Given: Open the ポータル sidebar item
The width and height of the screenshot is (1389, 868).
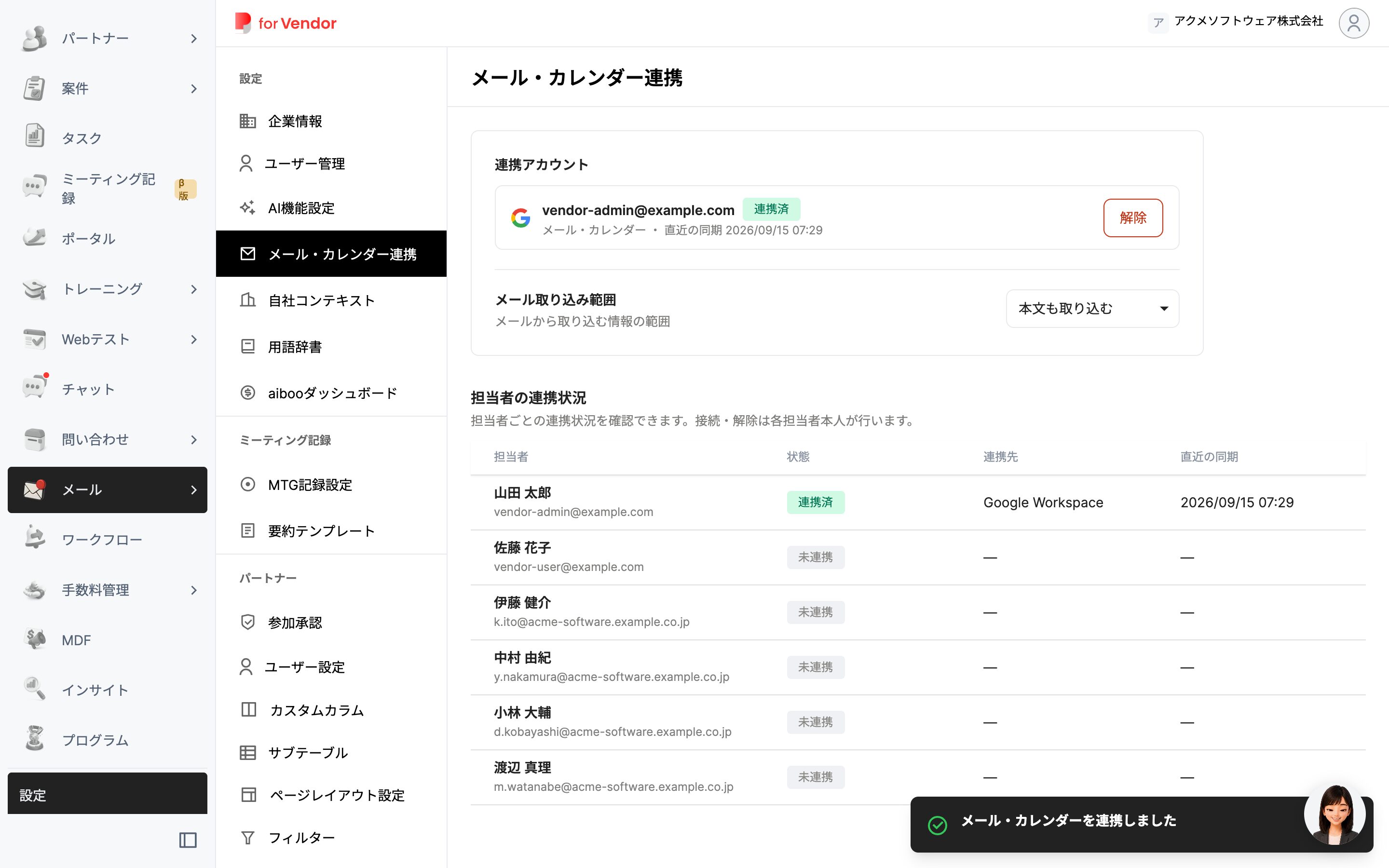Looking at the screenshot, I should (x=108, y=238).
